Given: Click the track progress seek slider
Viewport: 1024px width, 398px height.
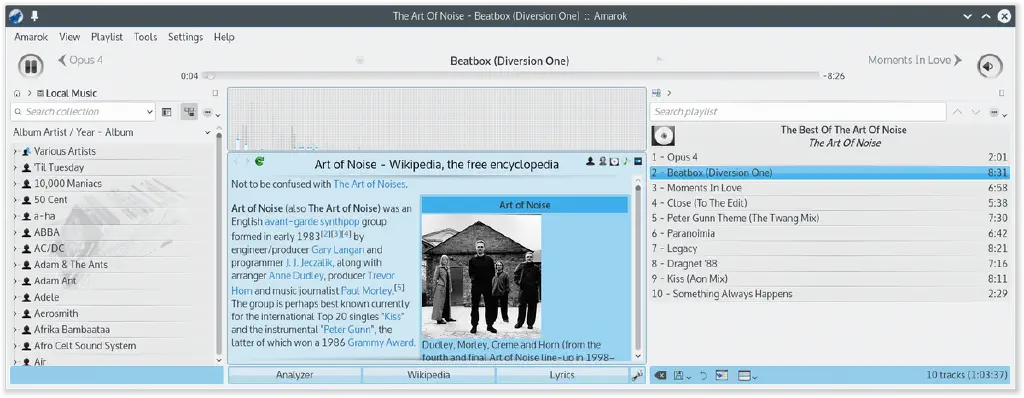Looking at the screenshot, I should tap(511, 76).
